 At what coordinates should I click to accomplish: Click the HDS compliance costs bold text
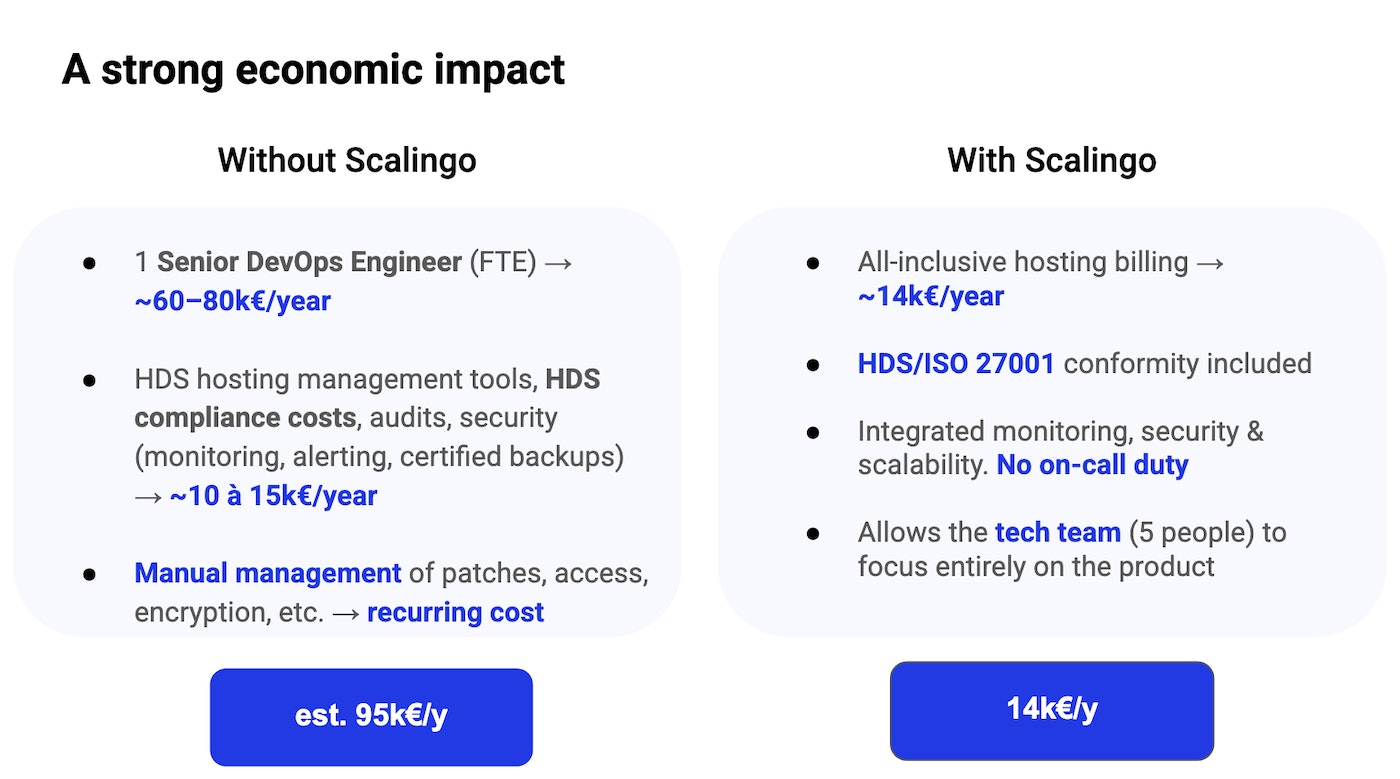point(368,398)
